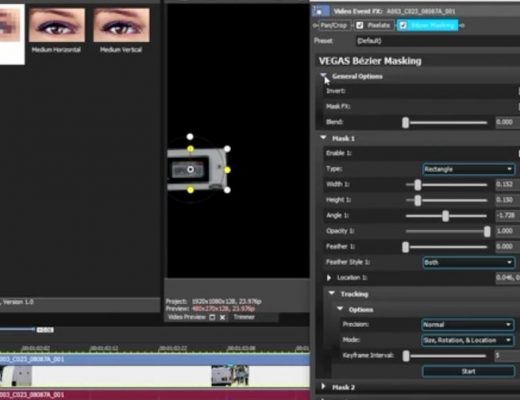Click the Blend slider handle
Image resolution: width=520 pixels, height=400 pixels.
(x=405, y=123)
